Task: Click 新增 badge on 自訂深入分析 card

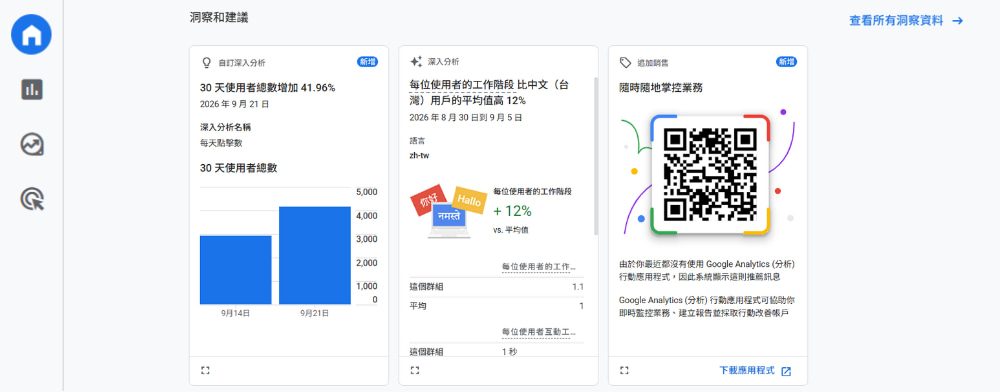Action: (x=367, y=62)
